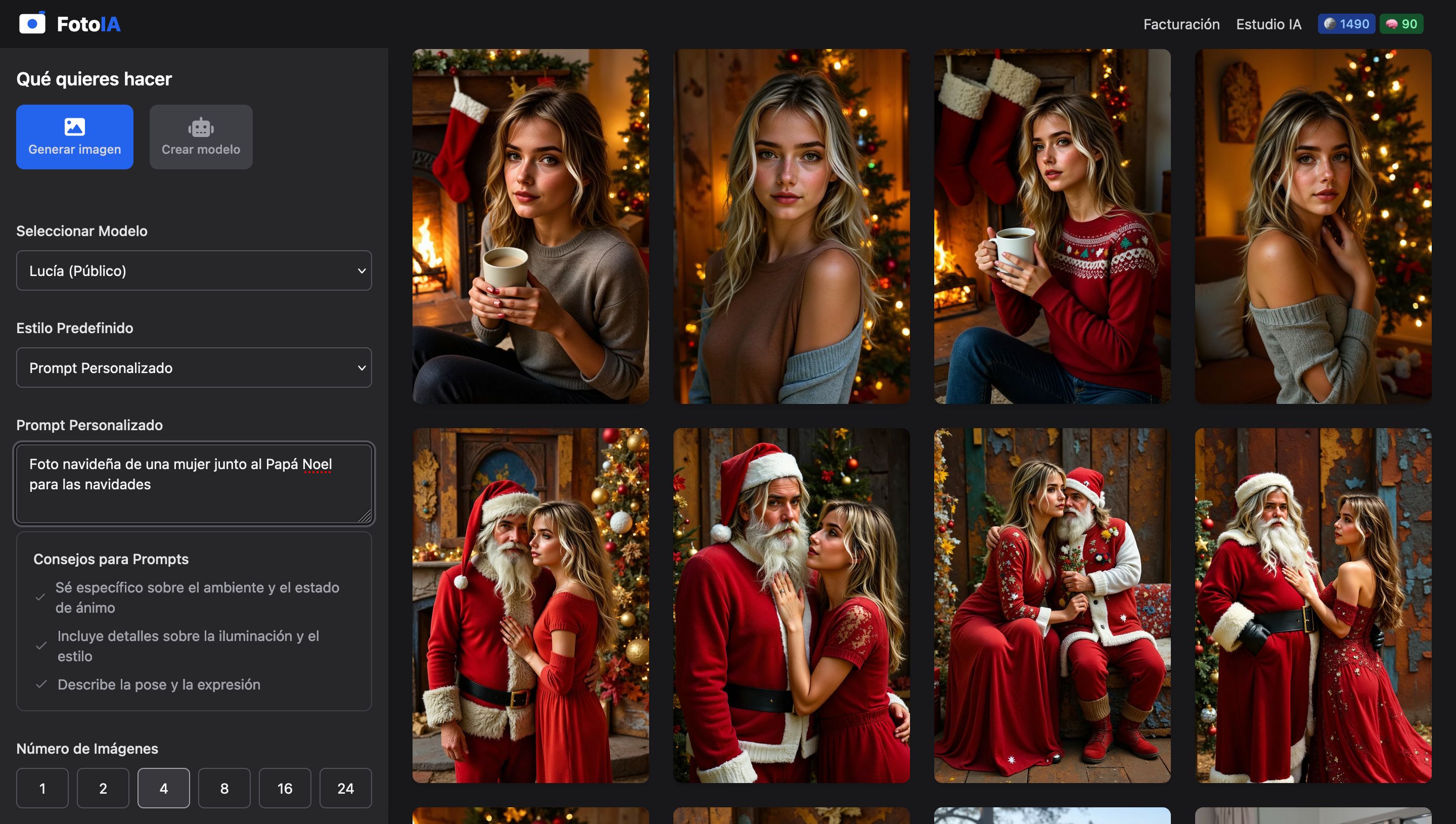1456x824 pixels.
Task: Select the Crear modelo option
Action: coord(201,136)
